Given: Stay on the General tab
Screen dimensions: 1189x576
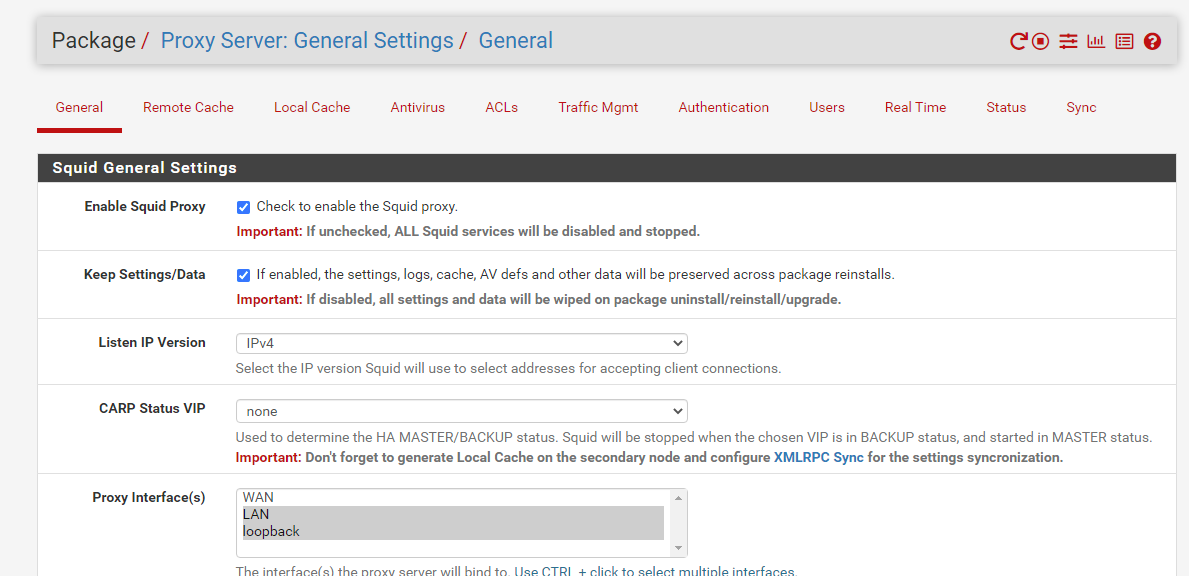Looking at the screenshot, I should (80, 108).
